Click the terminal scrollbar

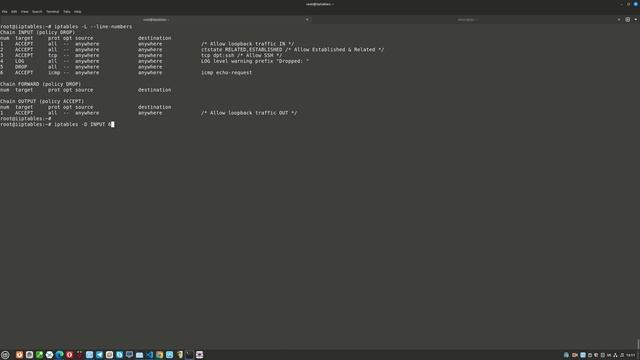[638, 344]
